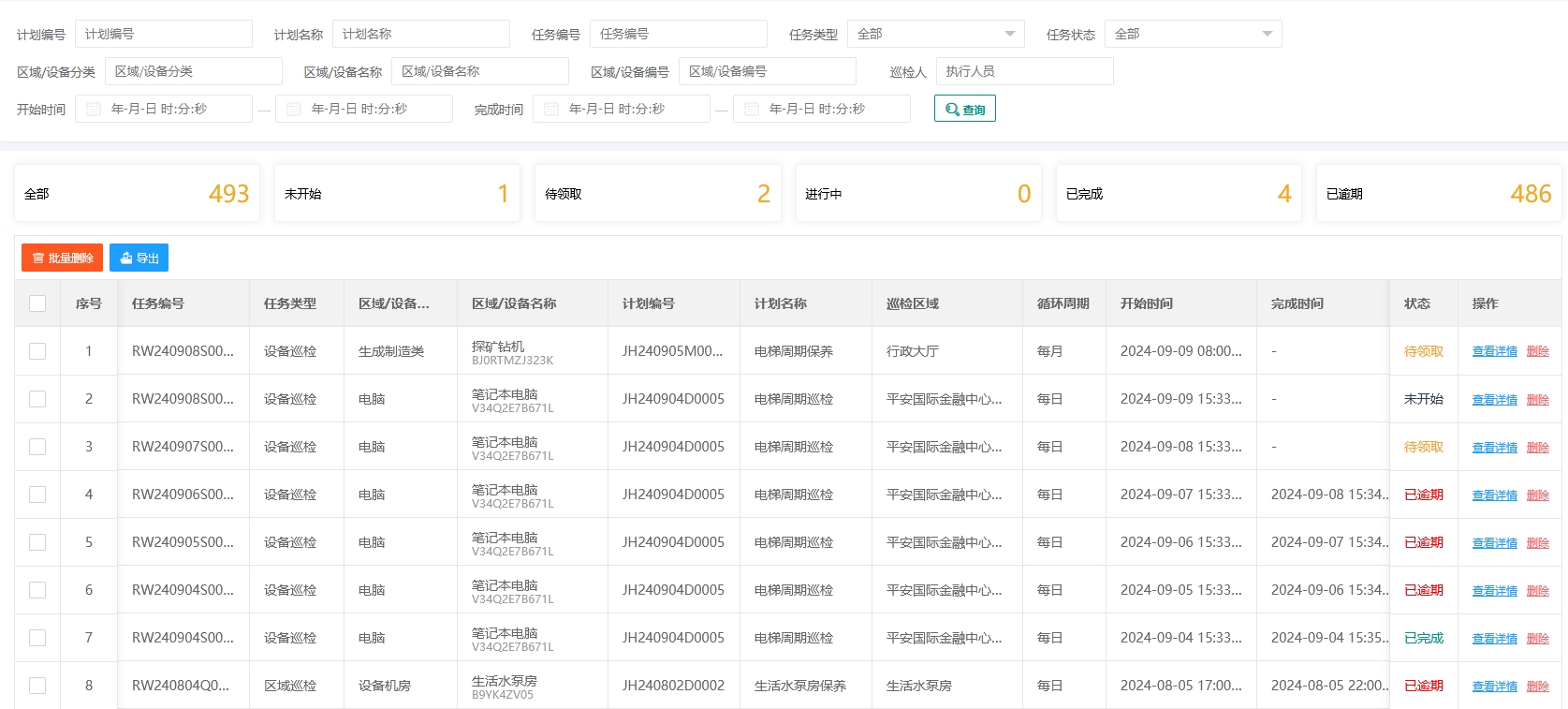Click 删除 for row 7

tap(1538, 638)
